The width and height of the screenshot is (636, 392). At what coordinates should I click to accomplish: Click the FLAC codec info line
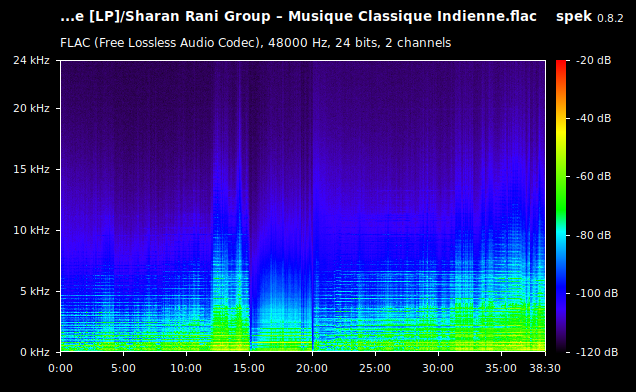pyautogui.click(x=256, y=43)
